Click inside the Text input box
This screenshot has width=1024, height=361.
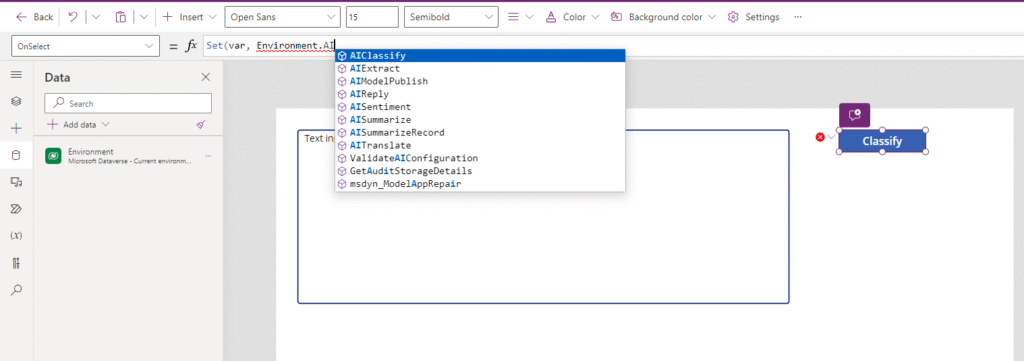click(x=543, y=217)
